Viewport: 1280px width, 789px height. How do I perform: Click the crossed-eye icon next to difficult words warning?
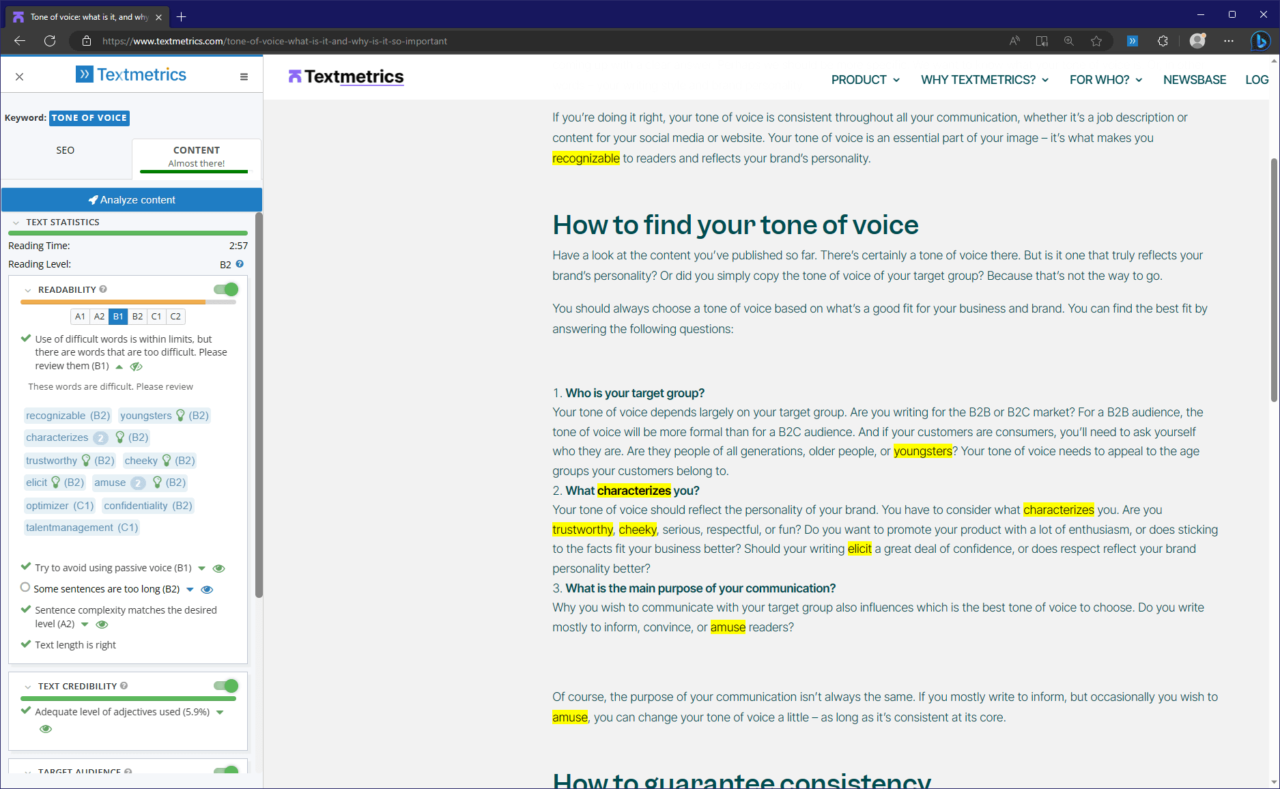[137, 365]
